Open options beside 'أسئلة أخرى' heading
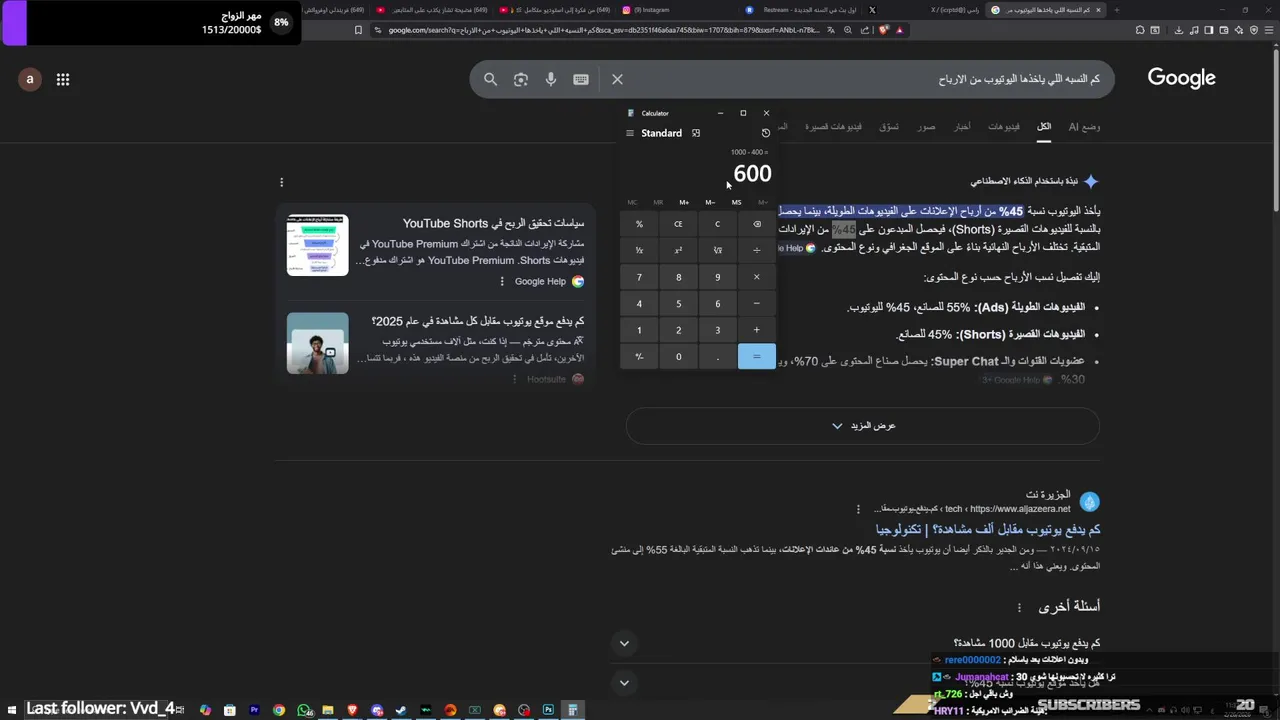 pos(1019,607)
